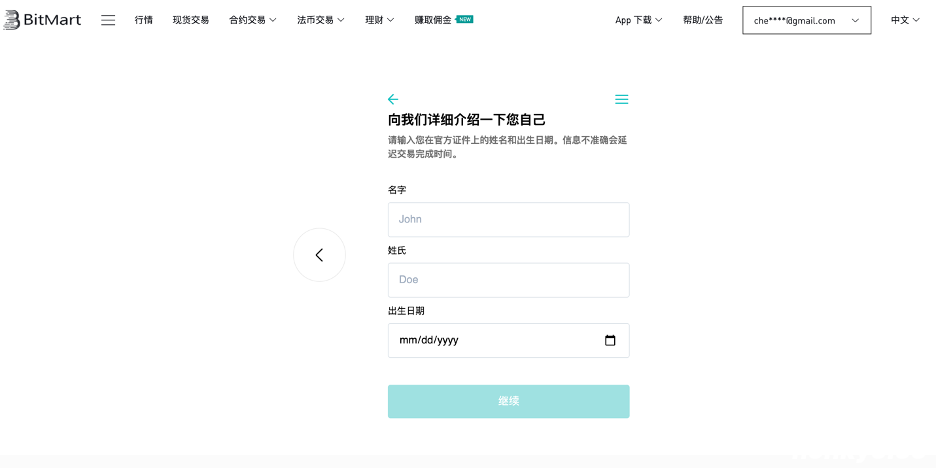Expand App 下载 dropdown
Screen dimensions: 936x468
(x=638, y=20)
